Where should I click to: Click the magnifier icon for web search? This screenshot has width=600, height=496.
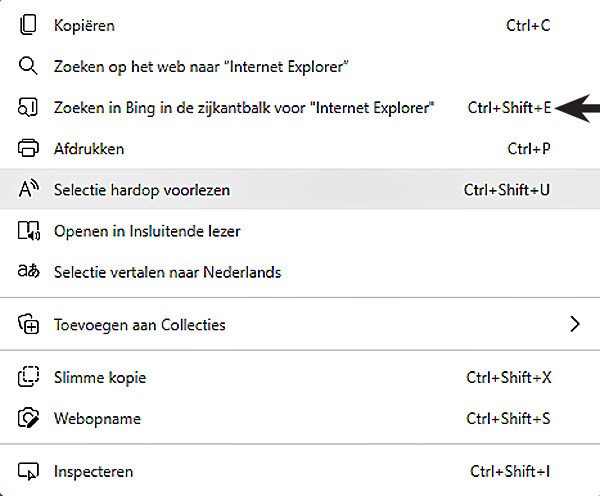coord(28,66)
